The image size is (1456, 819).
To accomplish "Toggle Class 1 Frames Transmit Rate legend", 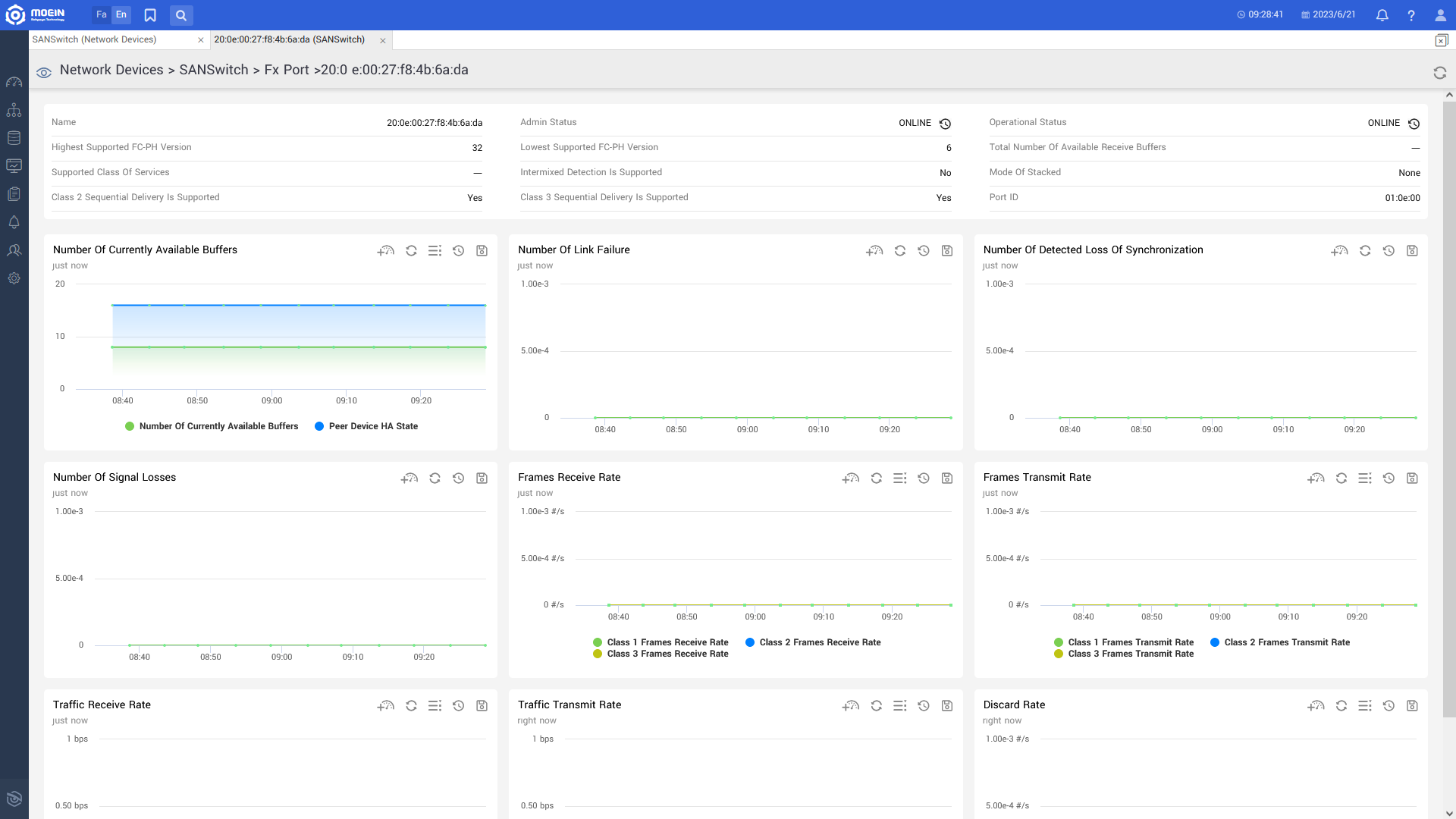I will (x=1124, y=642).
